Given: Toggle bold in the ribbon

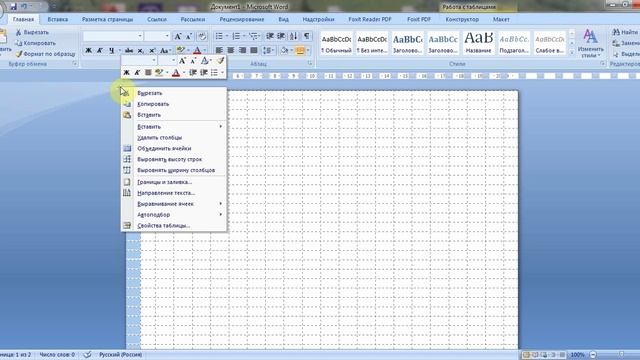Looking at the screenshot, I should tap(88, 51).
